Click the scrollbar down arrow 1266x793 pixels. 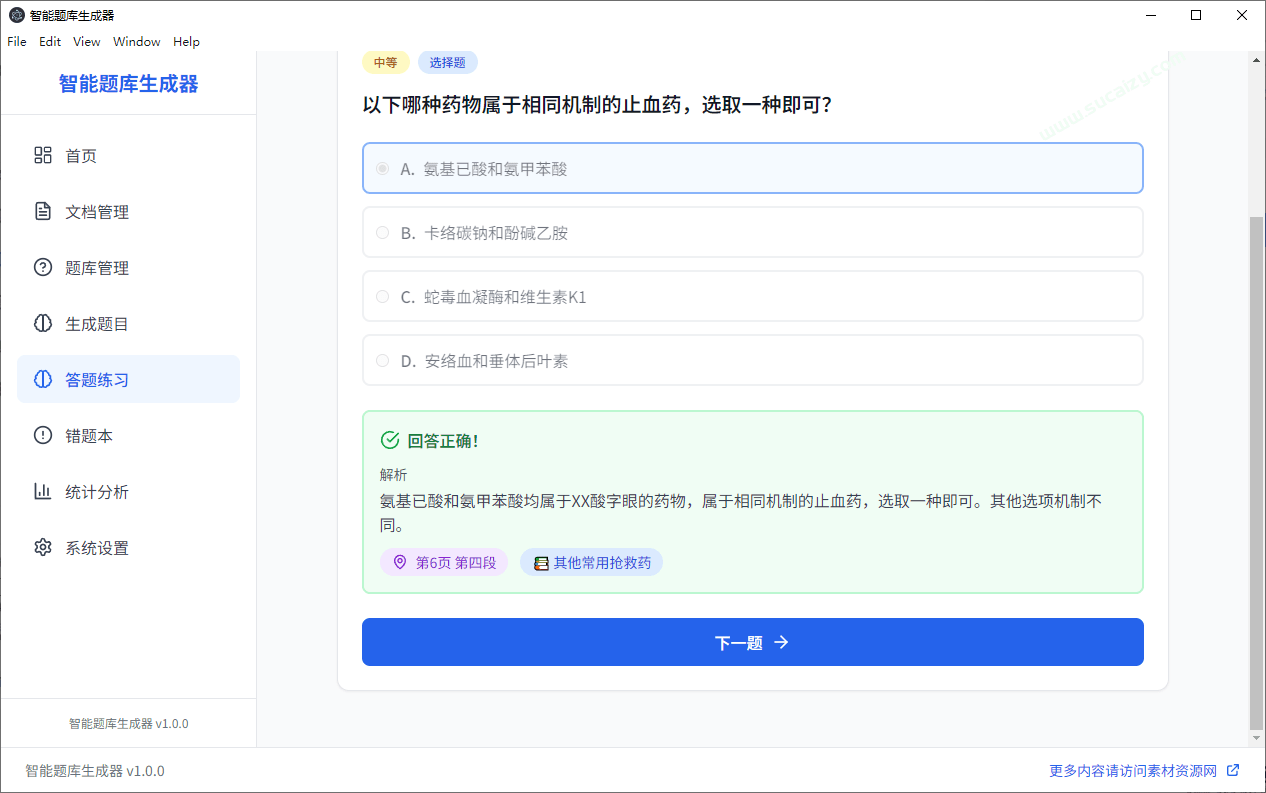pos(1256,738)
